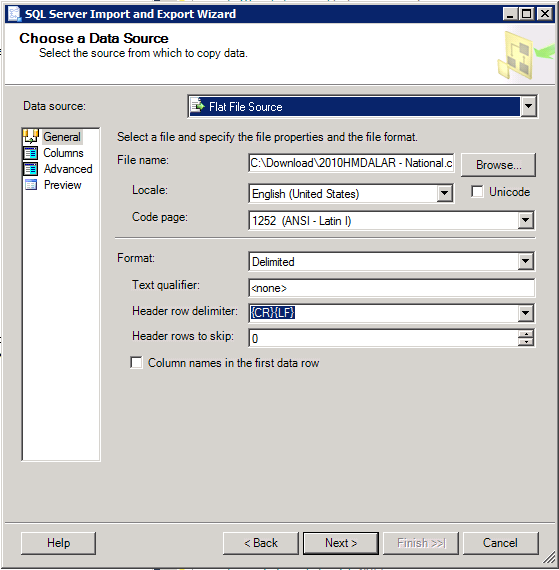This screenshot has width=559, height=570.
Task: Open the Locale dropdown list
Action: pos(444,193)
